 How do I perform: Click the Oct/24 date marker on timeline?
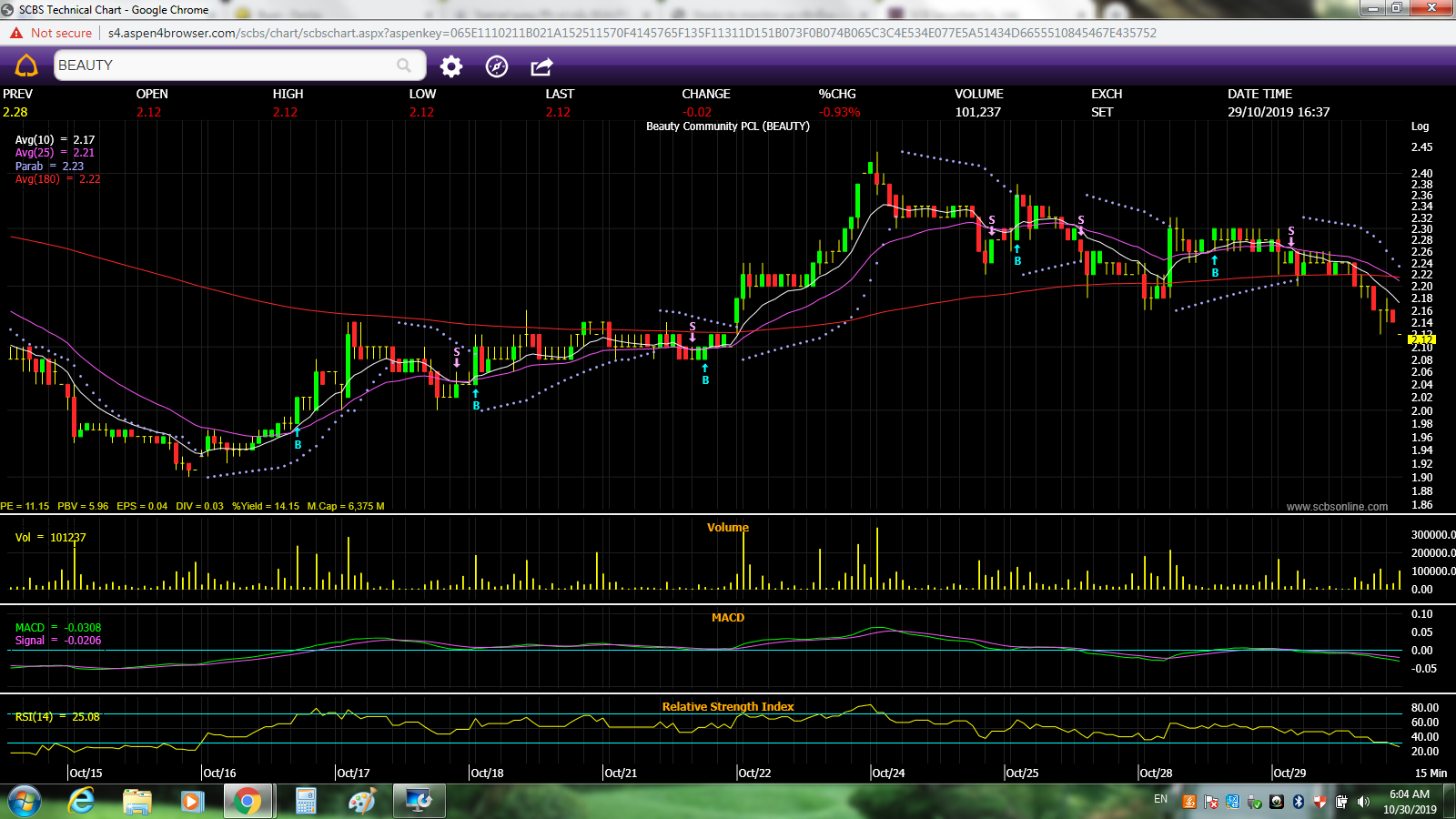tap(888, 773)
